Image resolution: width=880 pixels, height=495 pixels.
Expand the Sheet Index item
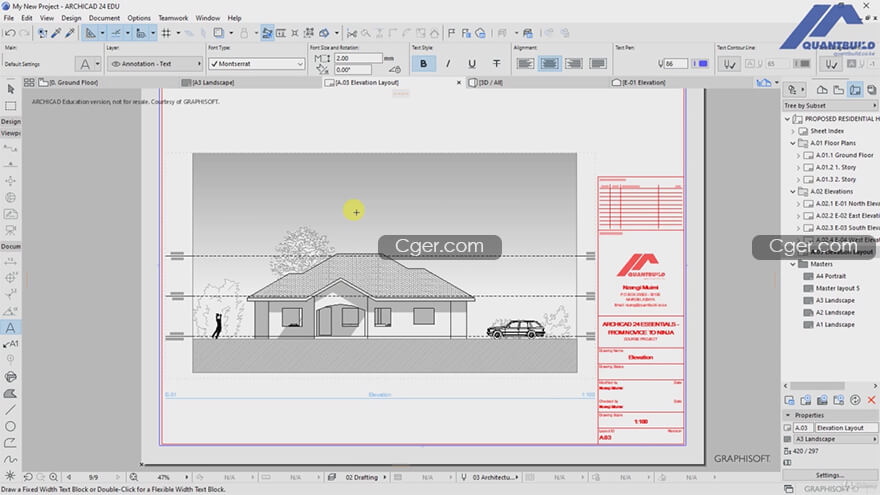click(x=793, y=131)
